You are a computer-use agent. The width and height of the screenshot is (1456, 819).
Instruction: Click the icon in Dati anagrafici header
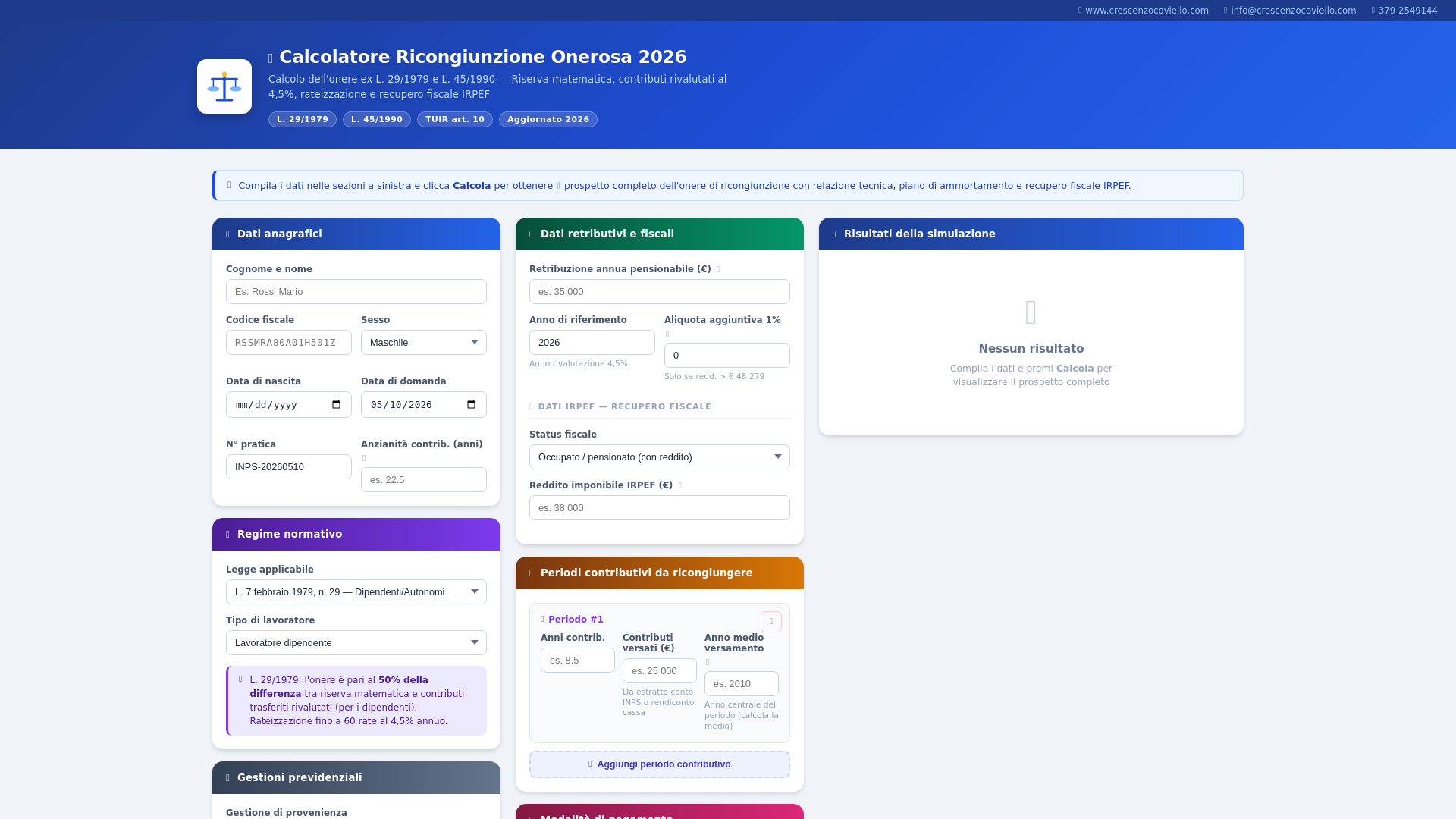pos(227,234)
